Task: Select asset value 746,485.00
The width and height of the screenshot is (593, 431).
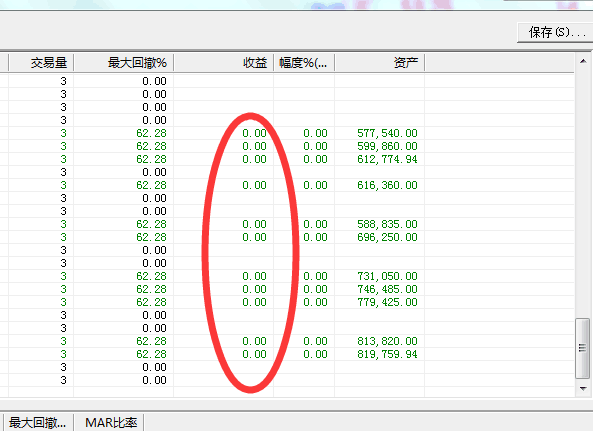Action: click(387, 289)
